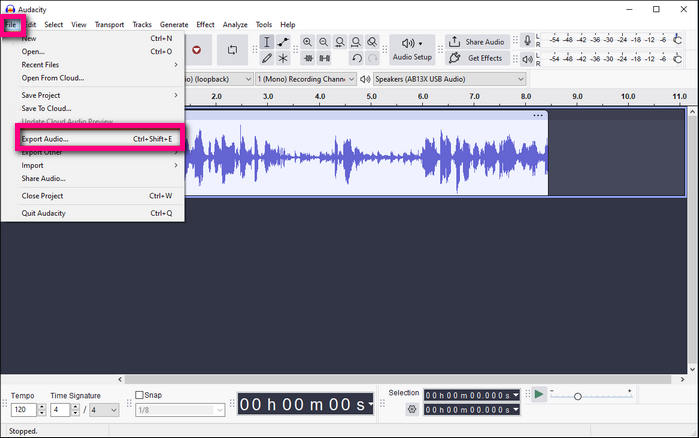This screenshot has width=699, height=438.
Task: Open the Recording Channels dropdown
Action: tap(306, 79)
